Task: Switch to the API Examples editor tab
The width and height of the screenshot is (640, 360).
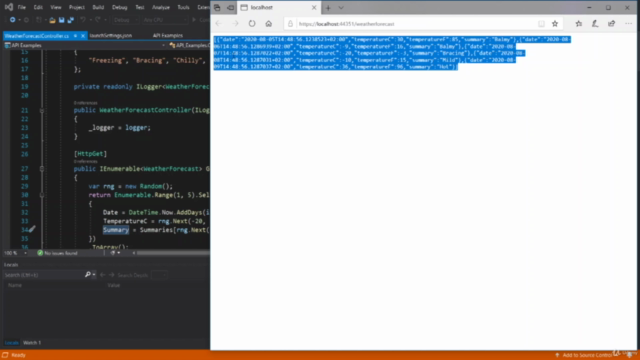Action: coord(168,36)
